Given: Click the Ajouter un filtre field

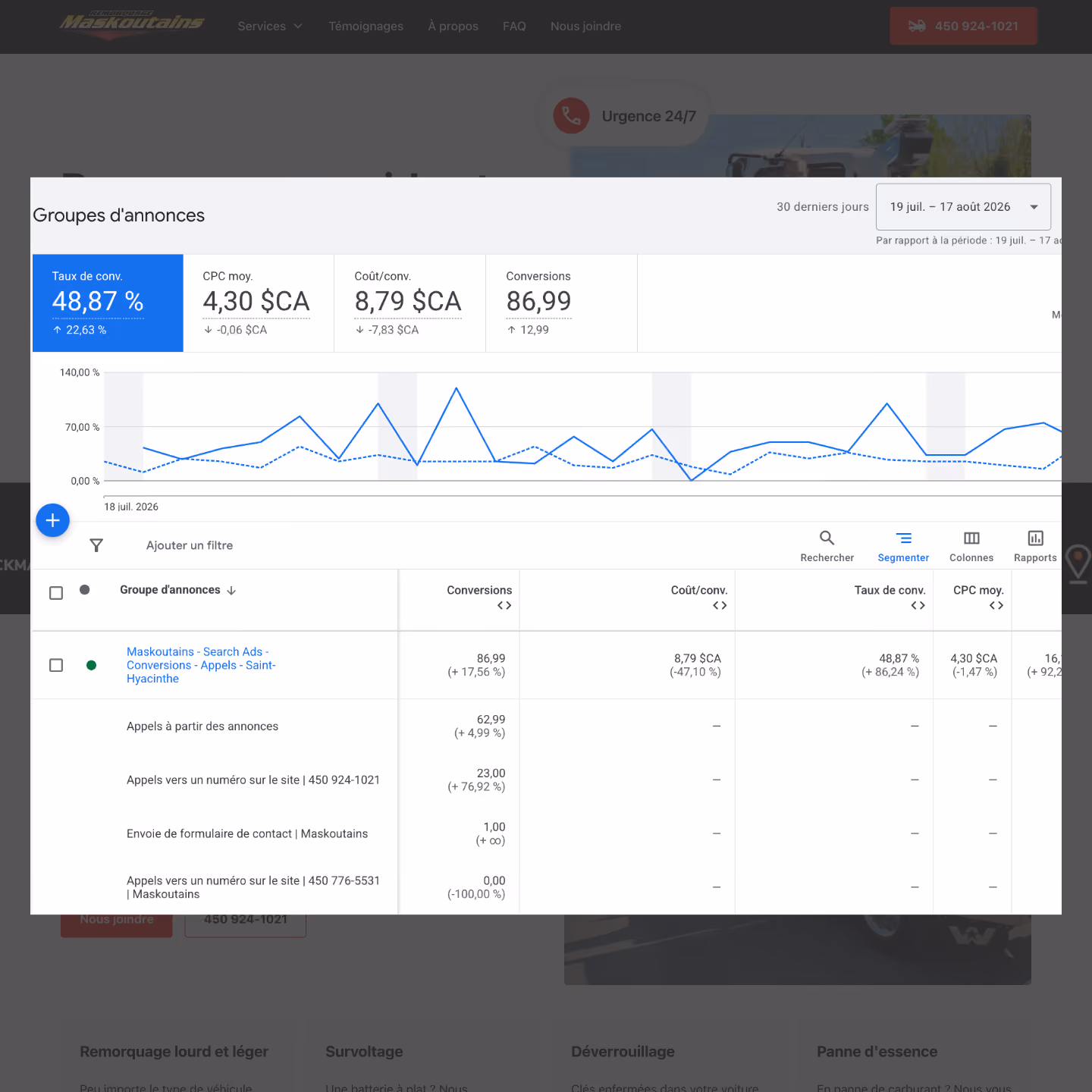Looking at the screenshot, I should coord(190,545).
